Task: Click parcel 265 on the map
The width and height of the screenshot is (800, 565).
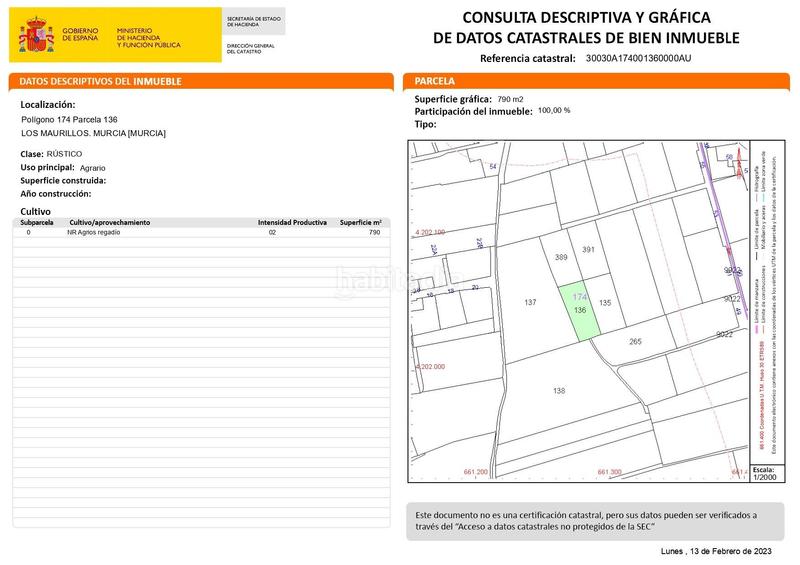Action: point(635,342)
